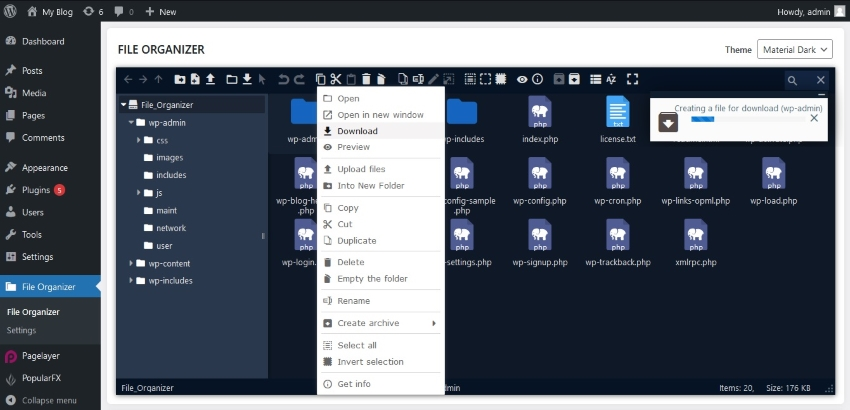
Task: Collapse the File_Organizer root tree node
Action: (x=124, y=105)
